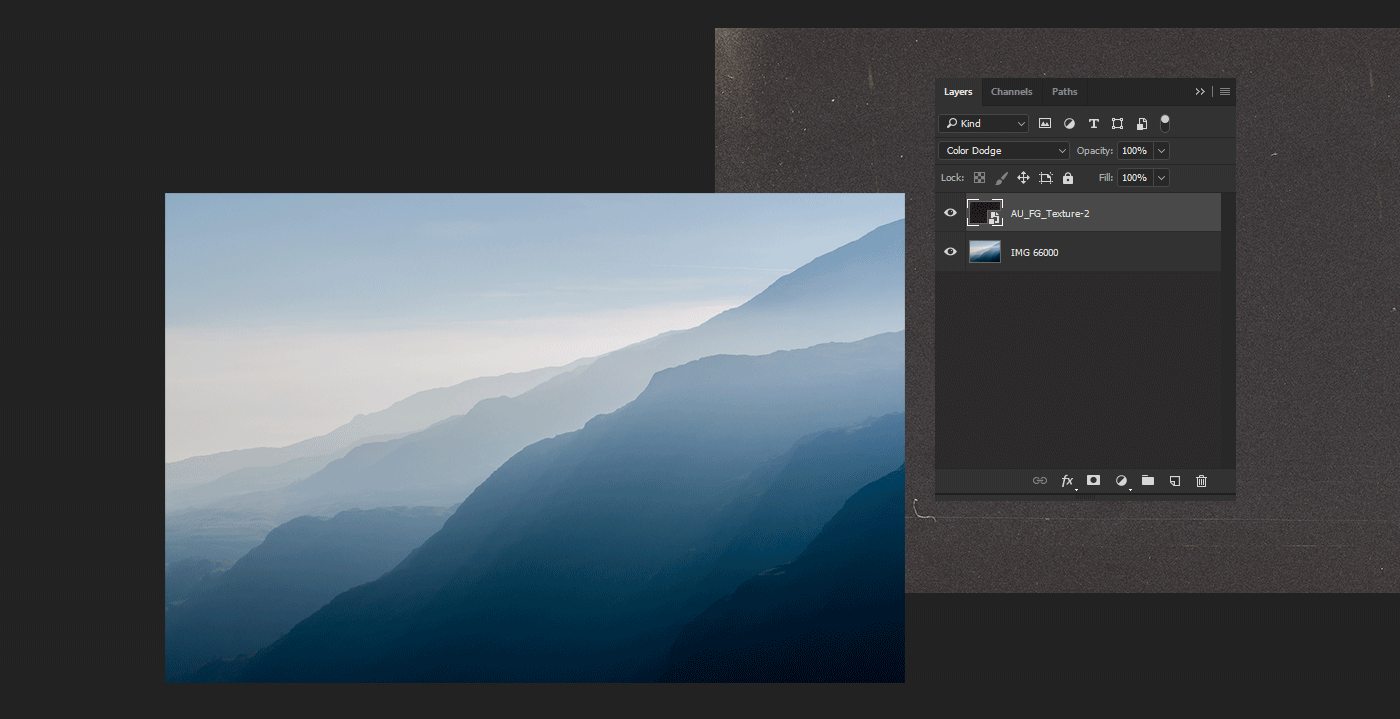The image size is (1400, 719).
Task: Filter layers by type layer icon
Action: (1093, 124)
